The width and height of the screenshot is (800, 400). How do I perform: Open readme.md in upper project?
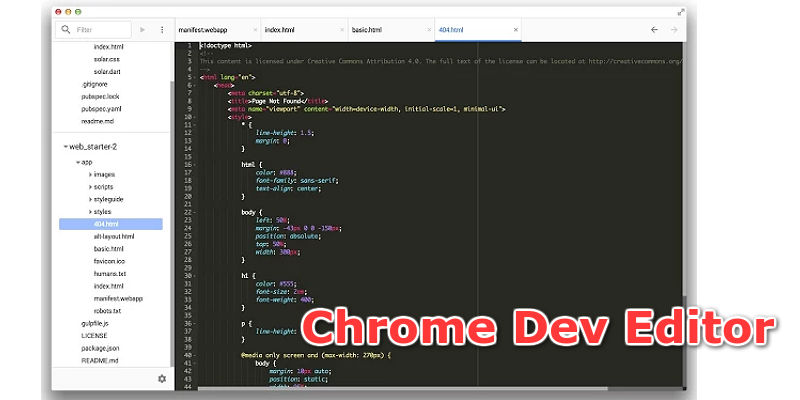pyautogui.click(x=97, y=121)
